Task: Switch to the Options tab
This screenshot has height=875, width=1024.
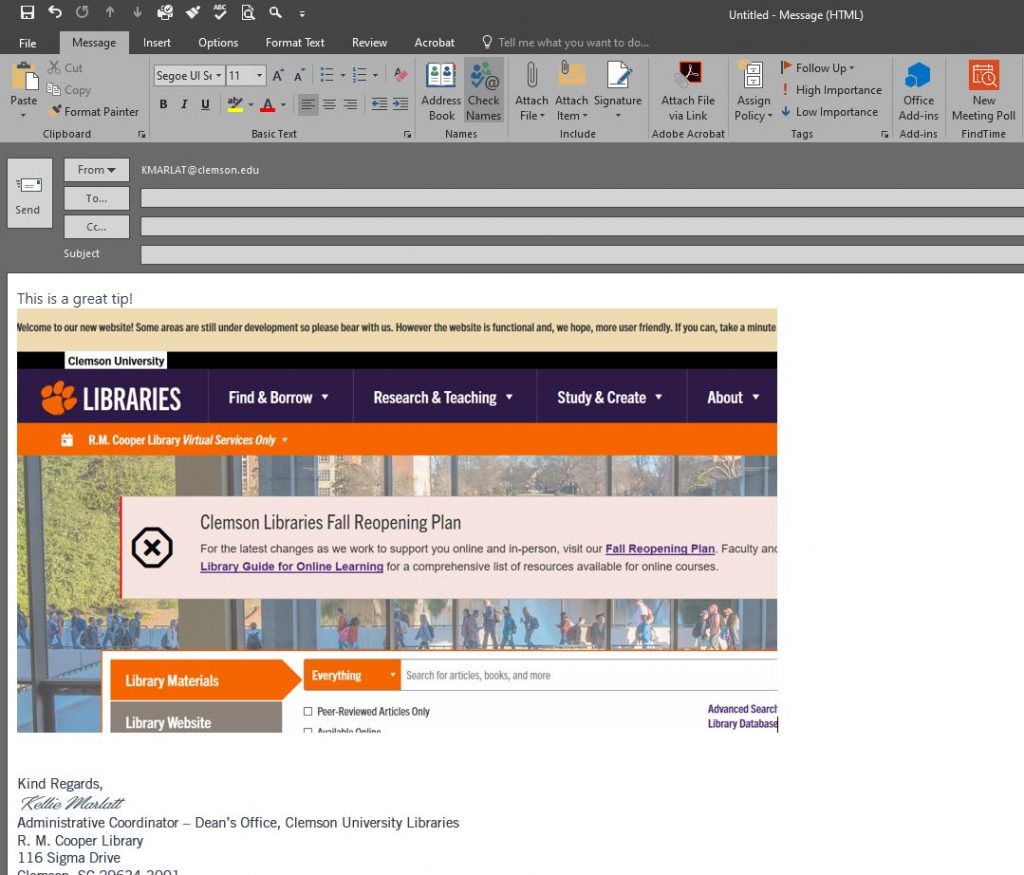Action: tap(218, 43)
